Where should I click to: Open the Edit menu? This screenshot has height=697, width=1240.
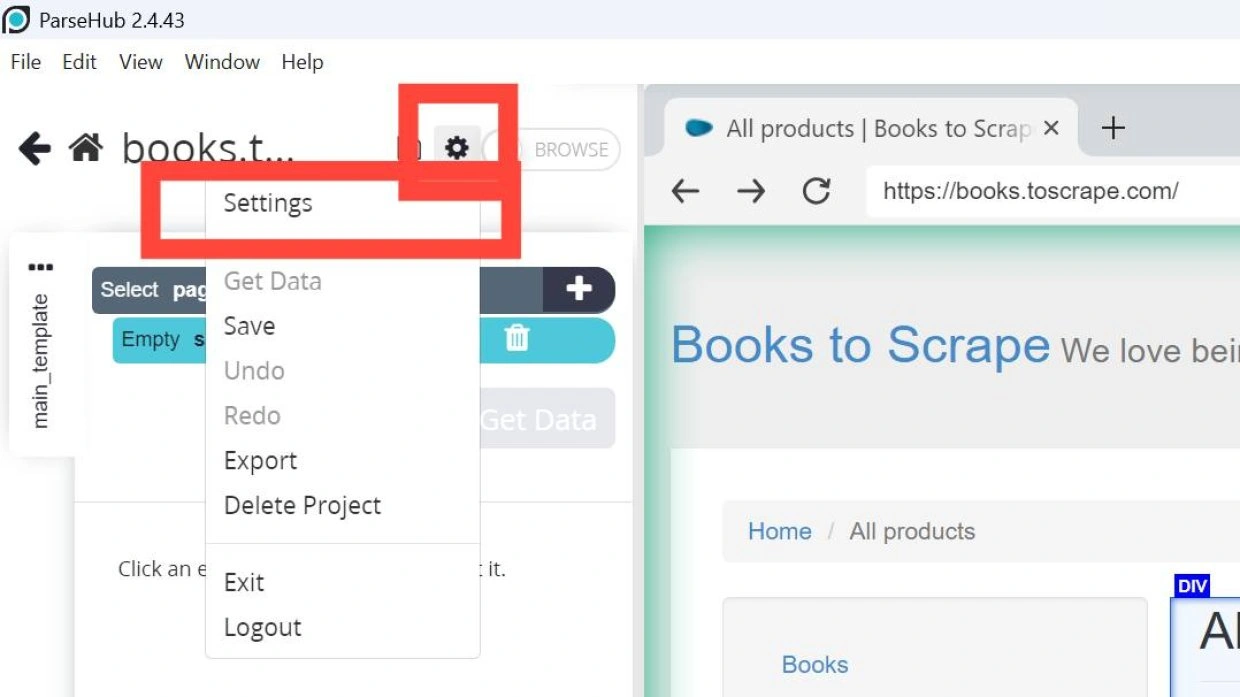pyautogui.click(x=80, y=62)
